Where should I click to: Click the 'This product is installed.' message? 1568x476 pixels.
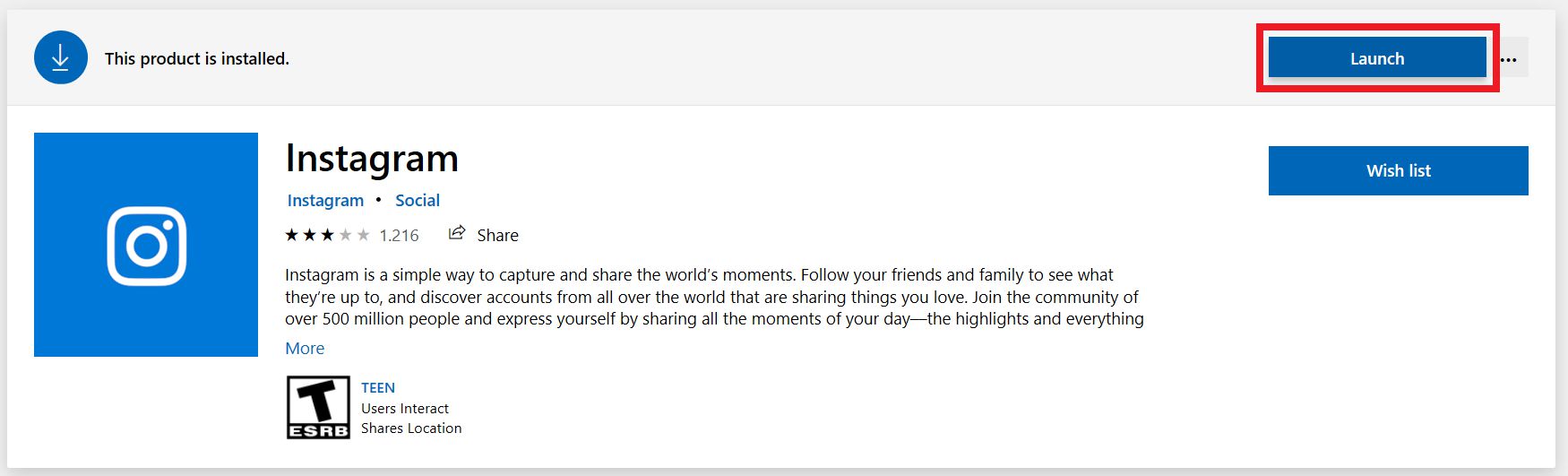[197, 59]
